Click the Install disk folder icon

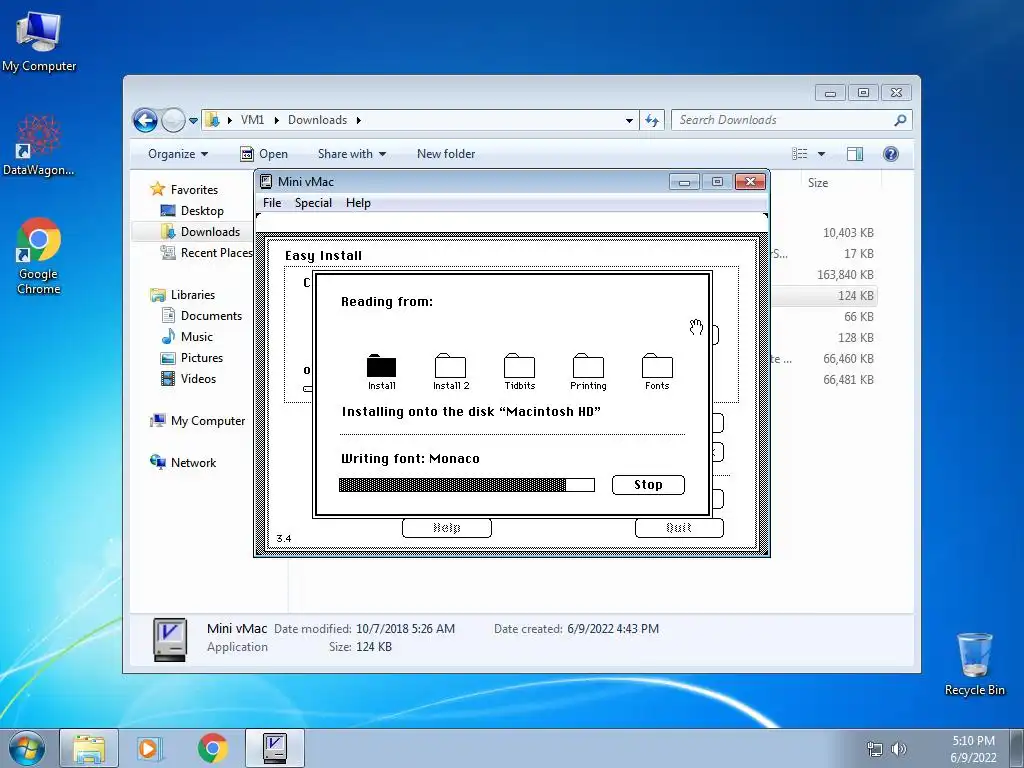(x=381, y=366)
